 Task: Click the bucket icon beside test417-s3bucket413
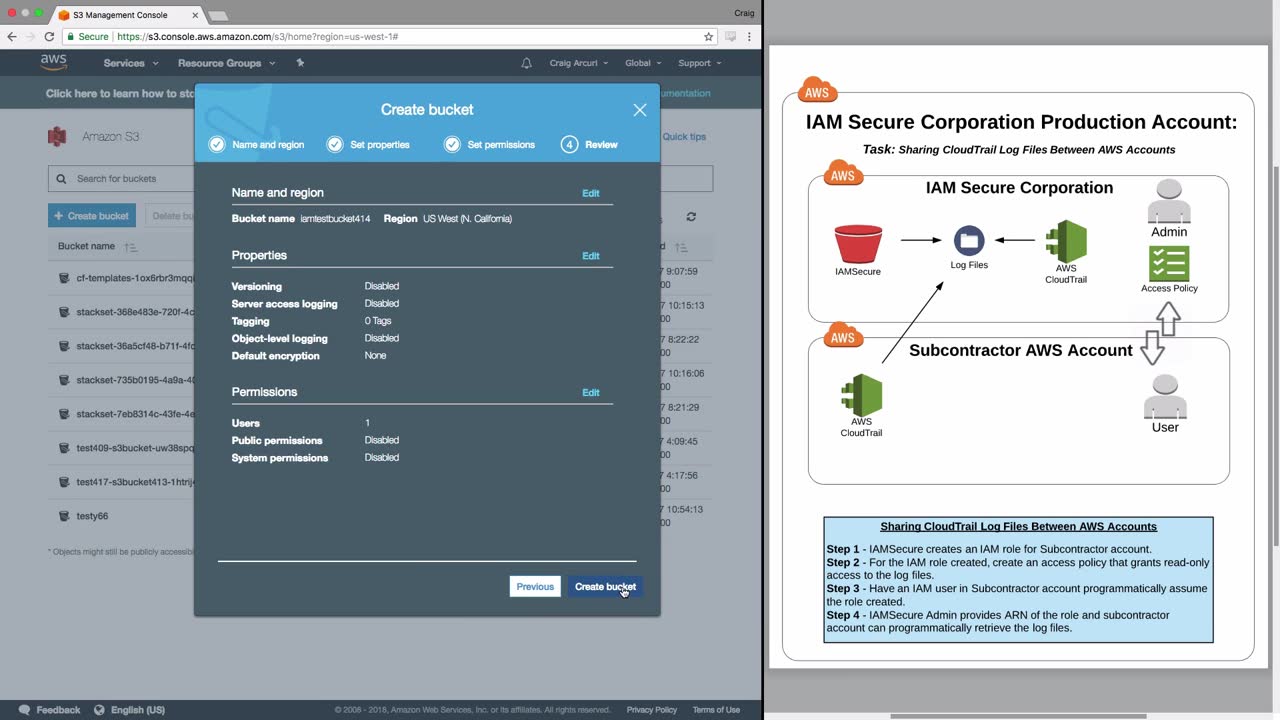[64, 482]
